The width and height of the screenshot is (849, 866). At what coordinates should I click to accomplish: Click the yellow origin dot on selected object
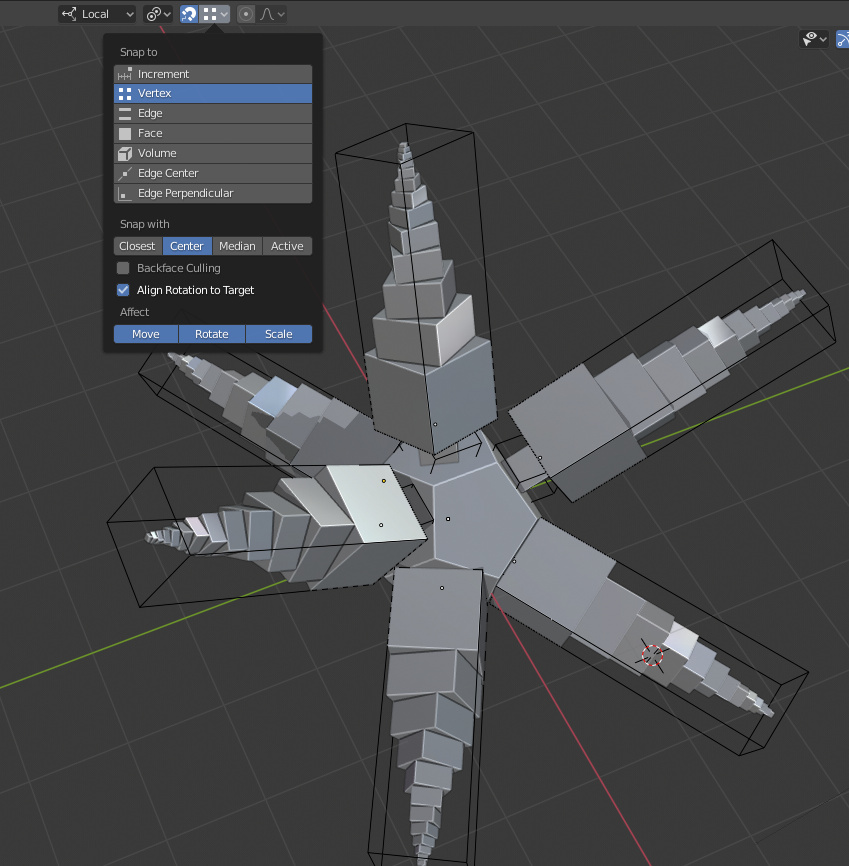pyautogui.click(x=384, y=481)
